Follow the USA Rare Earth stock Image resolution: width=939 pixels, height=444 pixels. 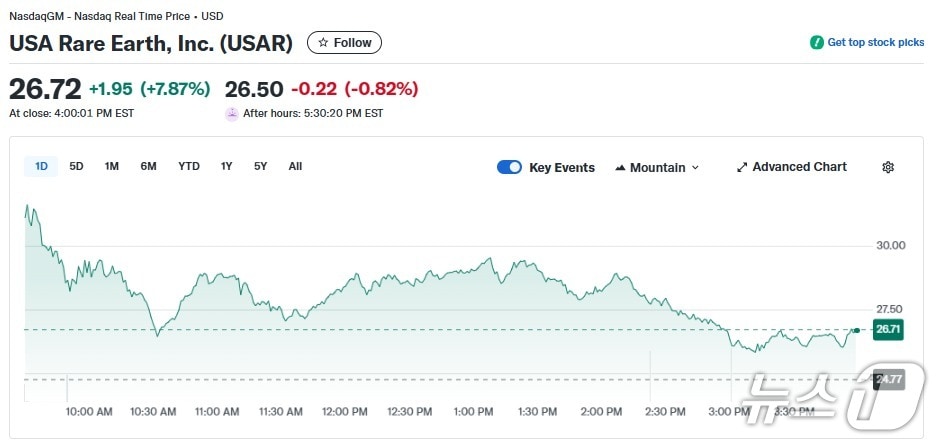tap(344, 43)
